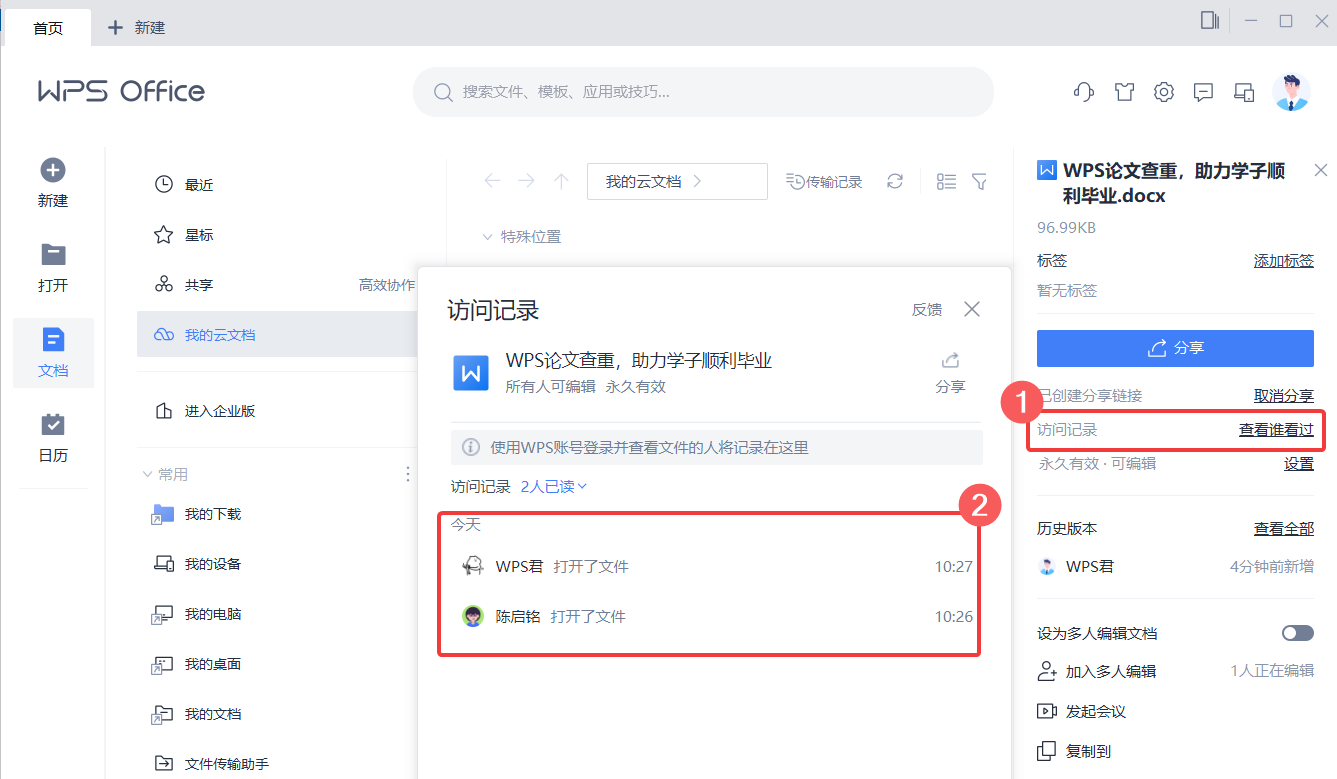Open the 传输记录 transfer records panel

pos(824,181)
